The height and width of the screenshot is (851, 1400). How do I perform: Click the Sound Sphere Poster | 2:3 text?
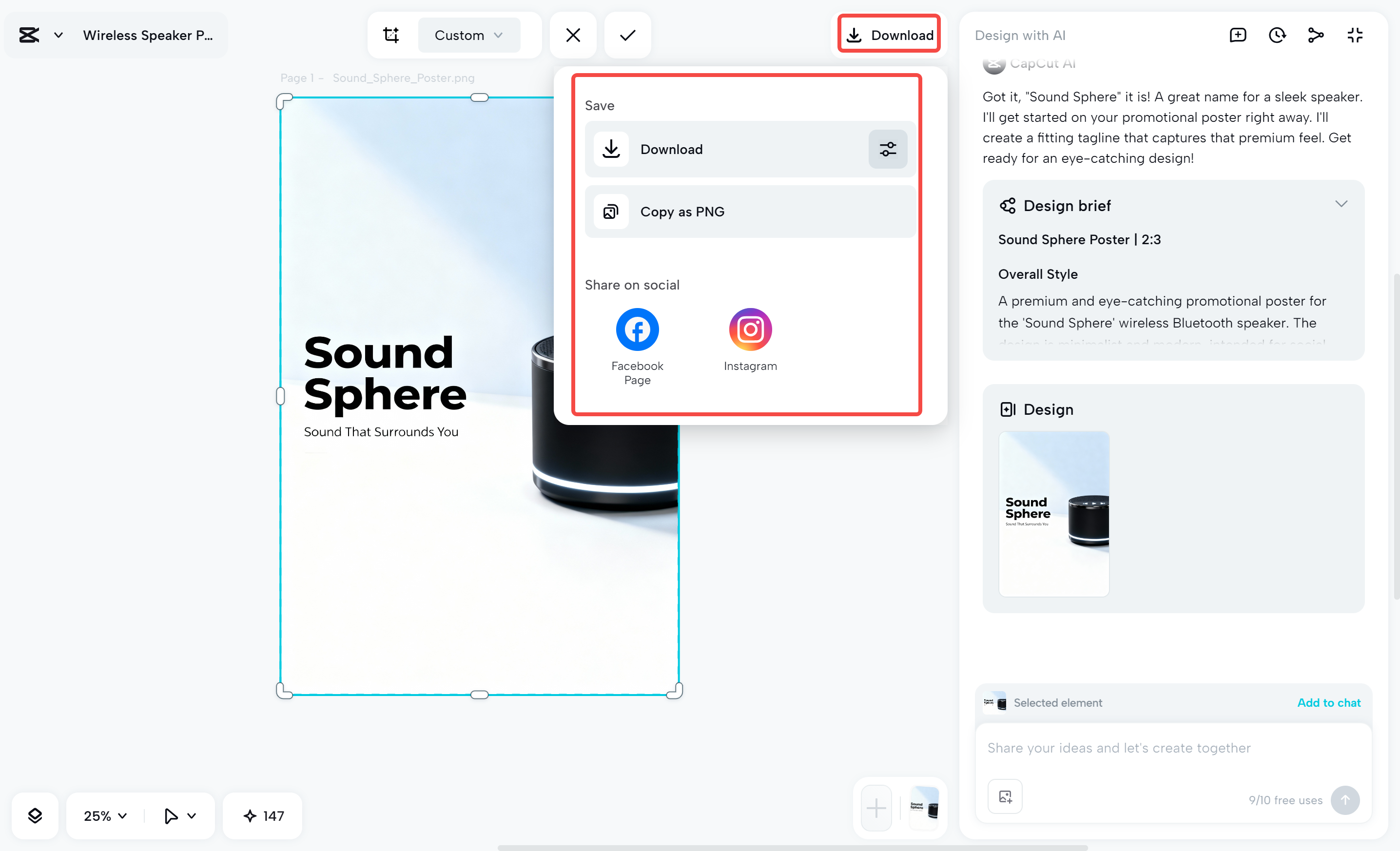tap(1079, 240)
